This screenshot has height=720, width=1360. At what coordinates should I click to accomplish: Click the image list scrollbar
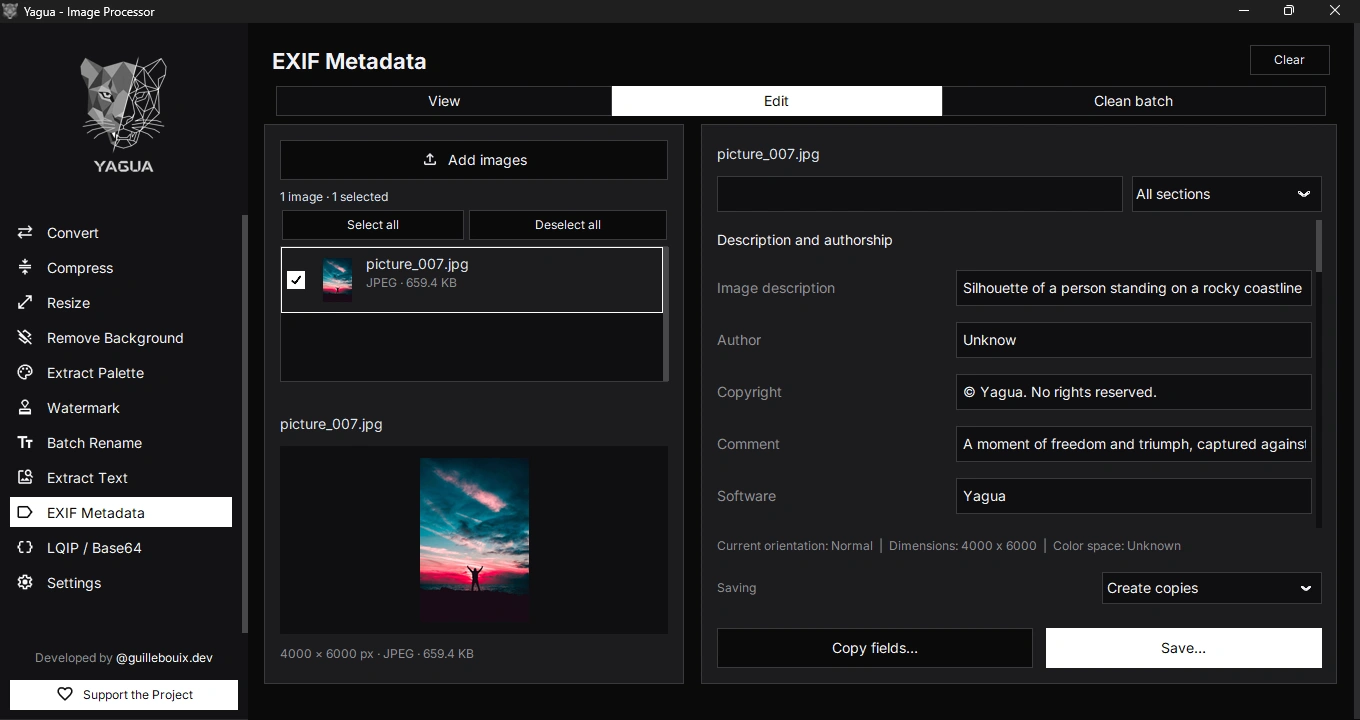666,314
